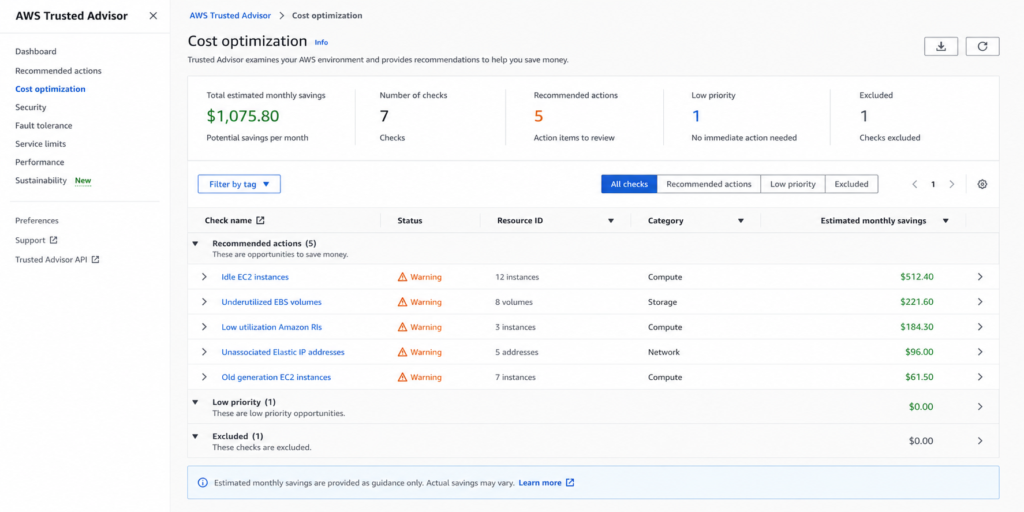The height and width of the screenshot is (512, 1024).
Task: Click warning icon for Low utilization Amazon RIs
Action: (402, 327)
